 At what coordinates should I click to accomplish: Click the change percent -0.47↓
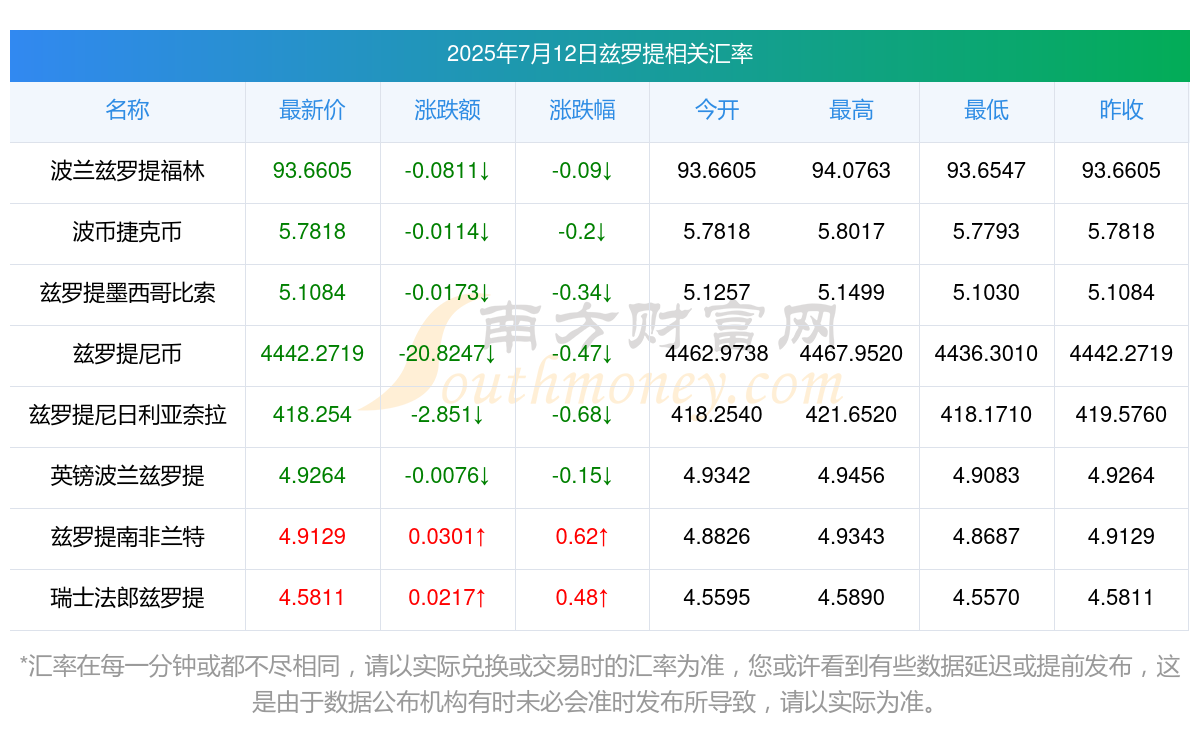pos(582,354)
